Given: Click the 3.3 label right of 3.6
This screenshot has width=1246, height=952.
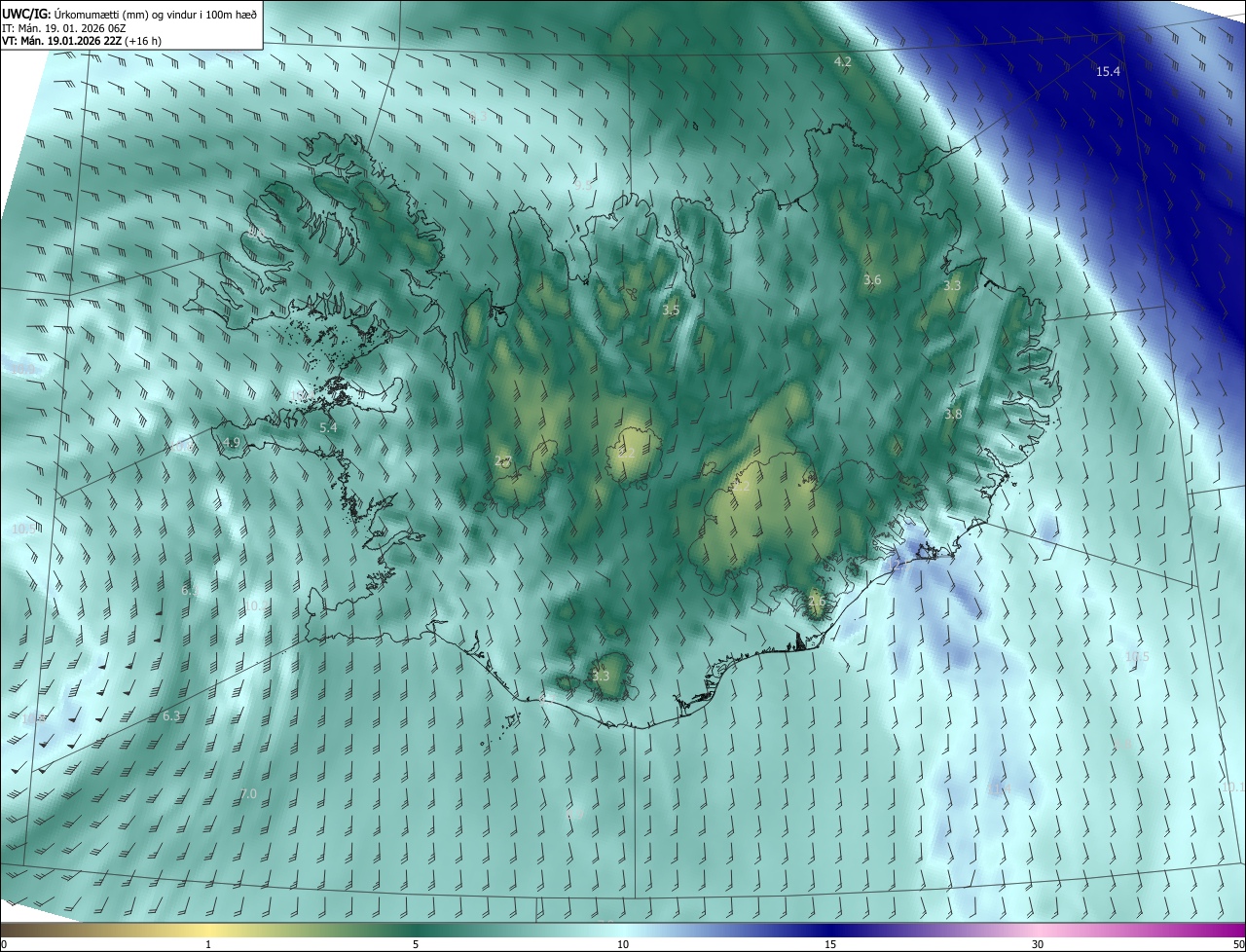Looking at the screenshot, I should pyautogui.click(x=952, y=286).
